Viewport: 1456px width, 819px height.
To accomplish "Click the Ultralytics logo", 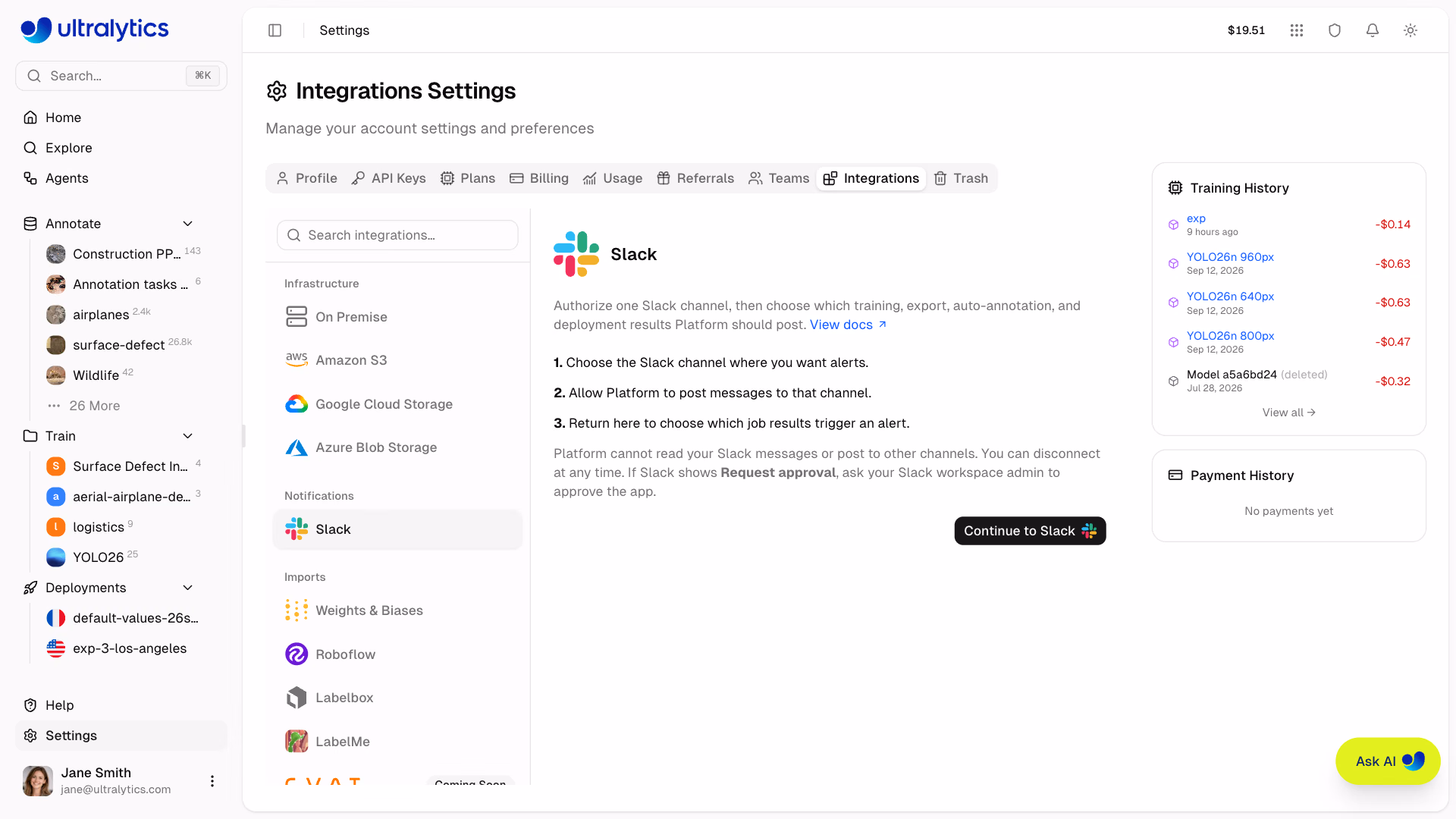I will (95, 30).
